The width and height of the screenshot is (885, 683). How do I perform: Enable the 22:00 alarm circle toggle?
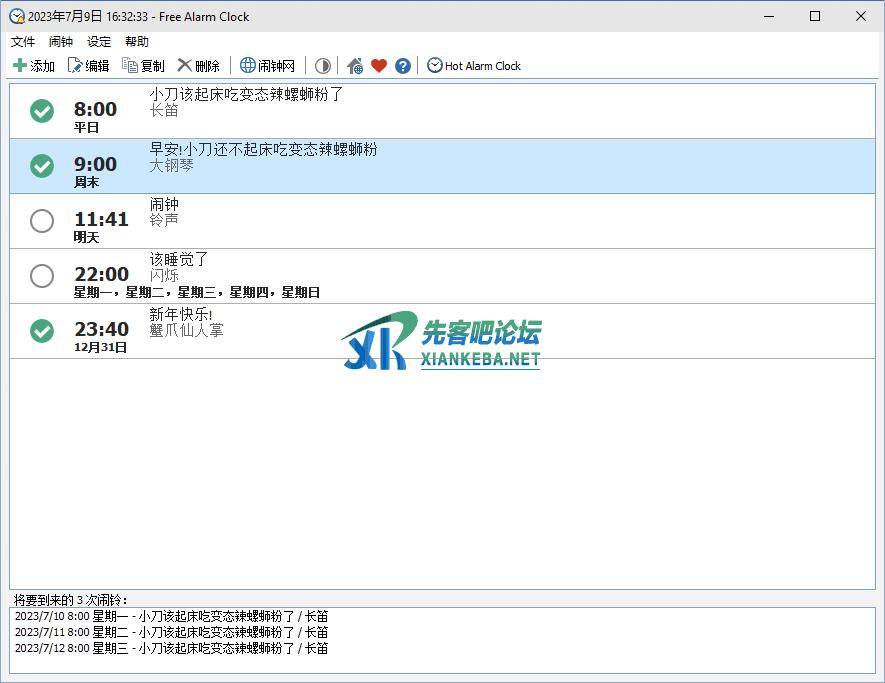pos(42,276)
